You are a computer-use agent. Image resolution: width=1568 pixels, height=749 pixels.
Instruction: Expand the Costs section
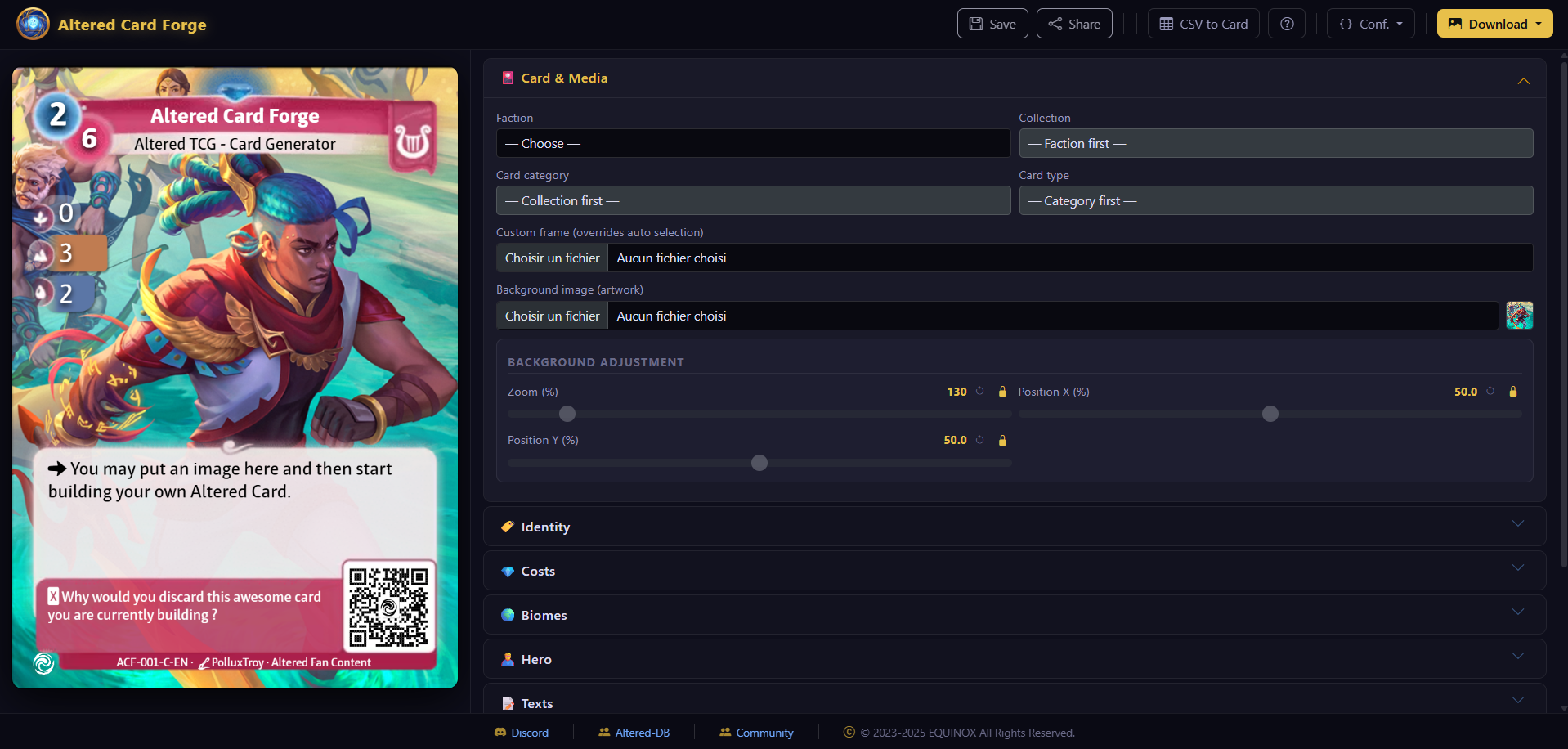coord(1518,568)
